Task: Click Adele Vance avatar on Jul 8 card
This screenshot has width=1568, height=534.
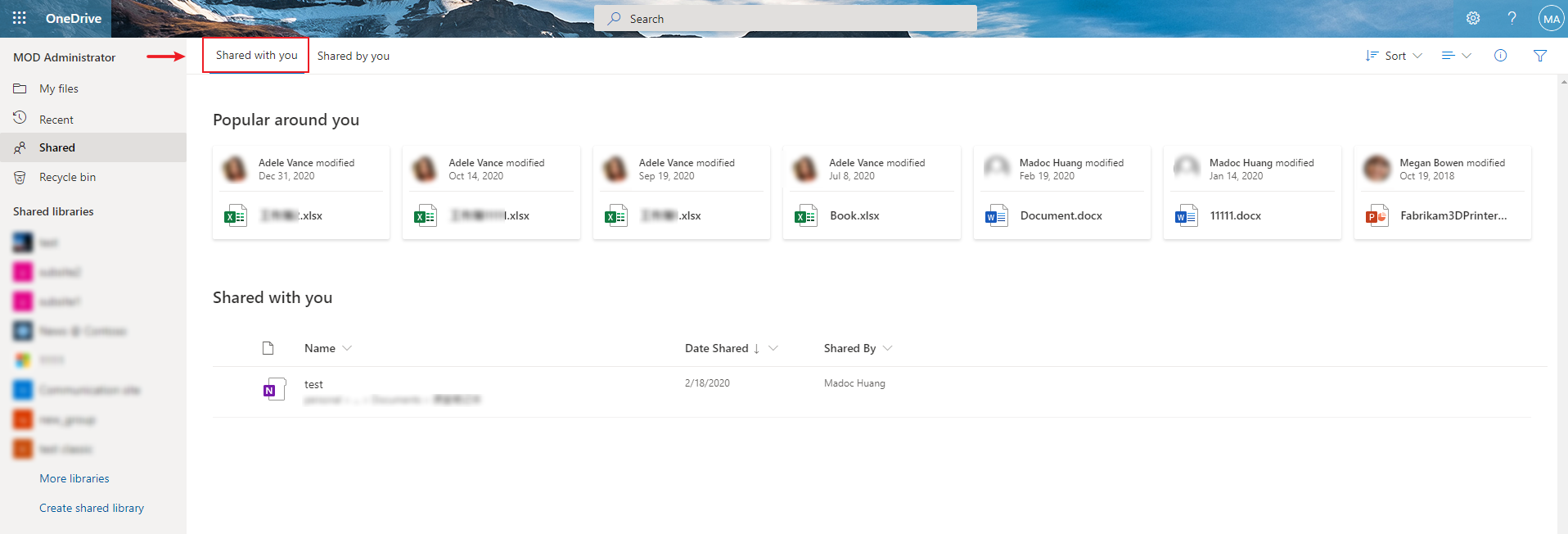Action: pyautogui.click(x=806, y=169)
